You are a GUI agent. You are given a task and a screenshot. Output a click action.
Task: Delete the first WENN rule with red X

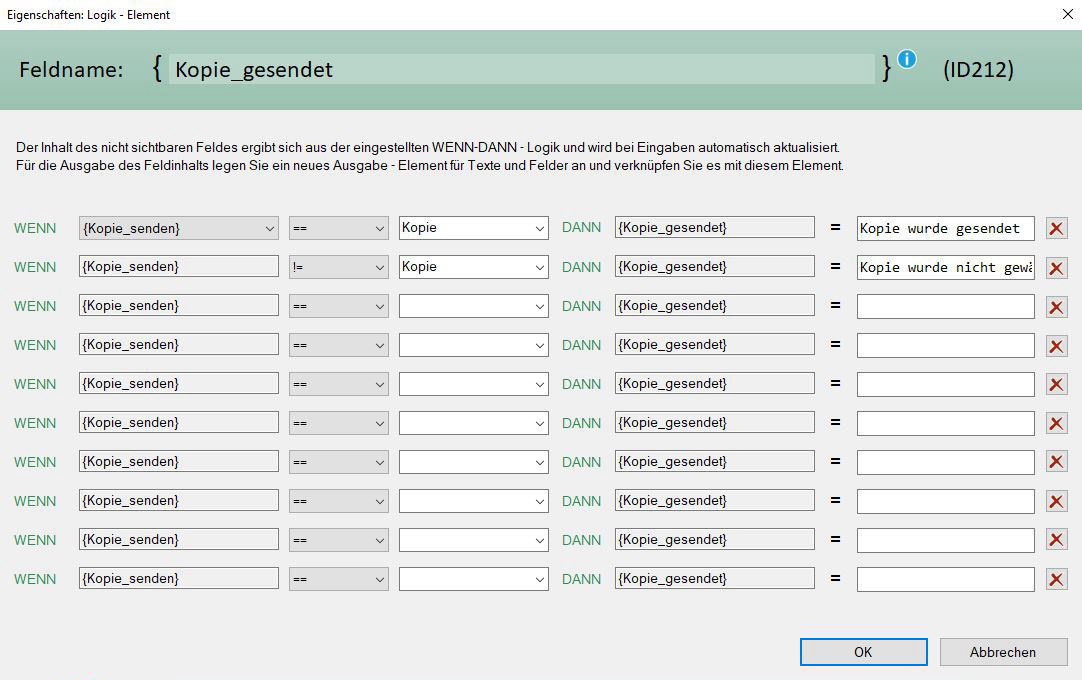click(1056, 229)
